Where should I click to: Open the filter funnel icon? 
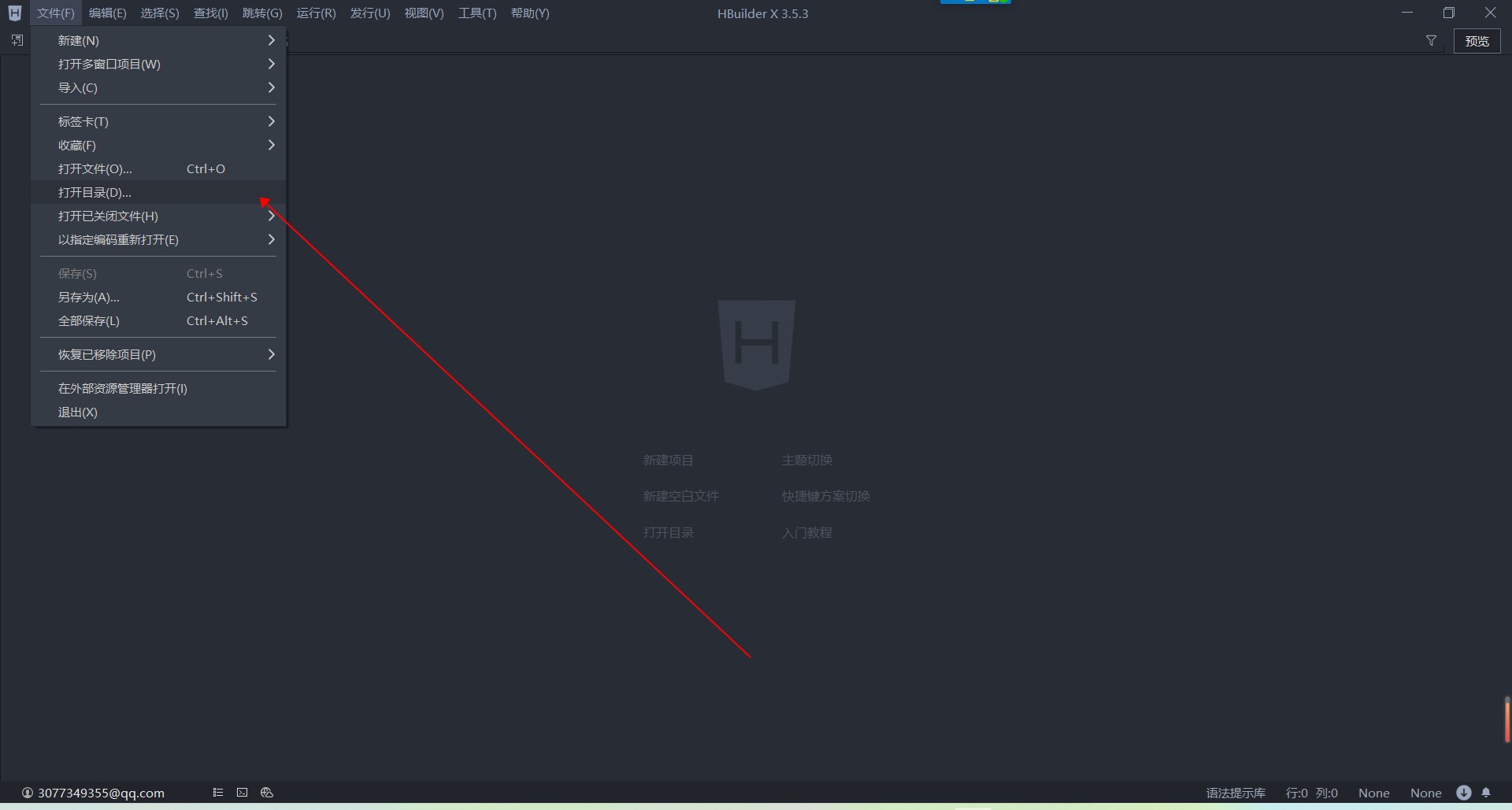1431,41
